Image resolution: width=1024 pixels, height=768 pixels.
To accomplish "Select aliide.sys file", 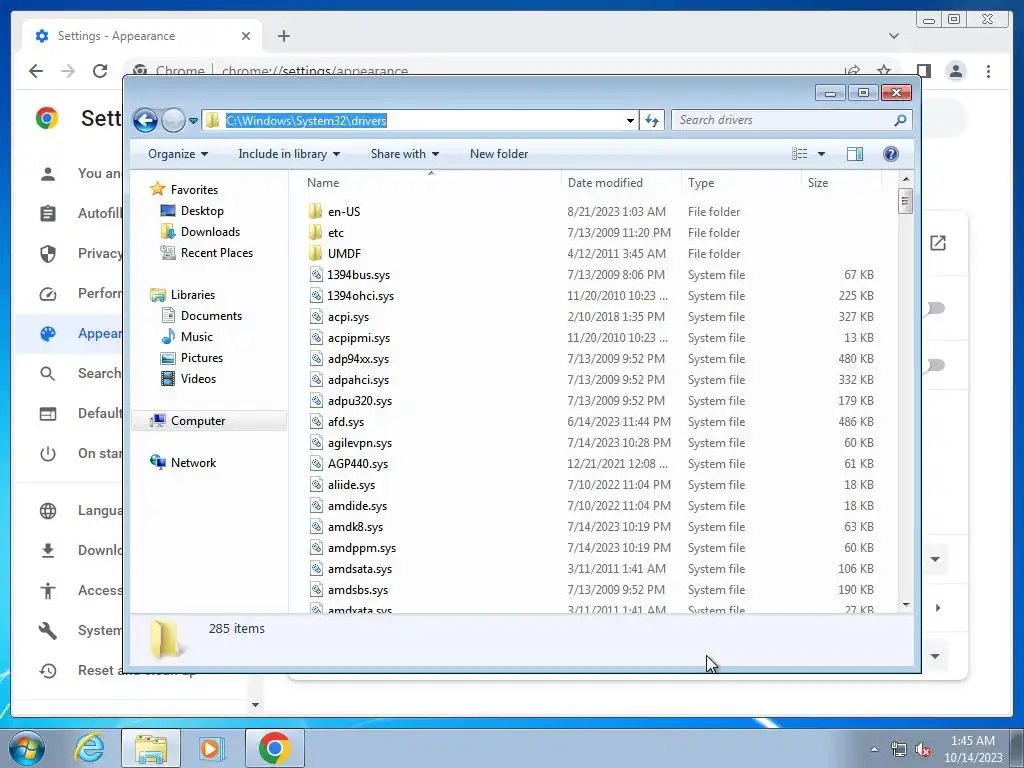I will click(x=351, y=485).
